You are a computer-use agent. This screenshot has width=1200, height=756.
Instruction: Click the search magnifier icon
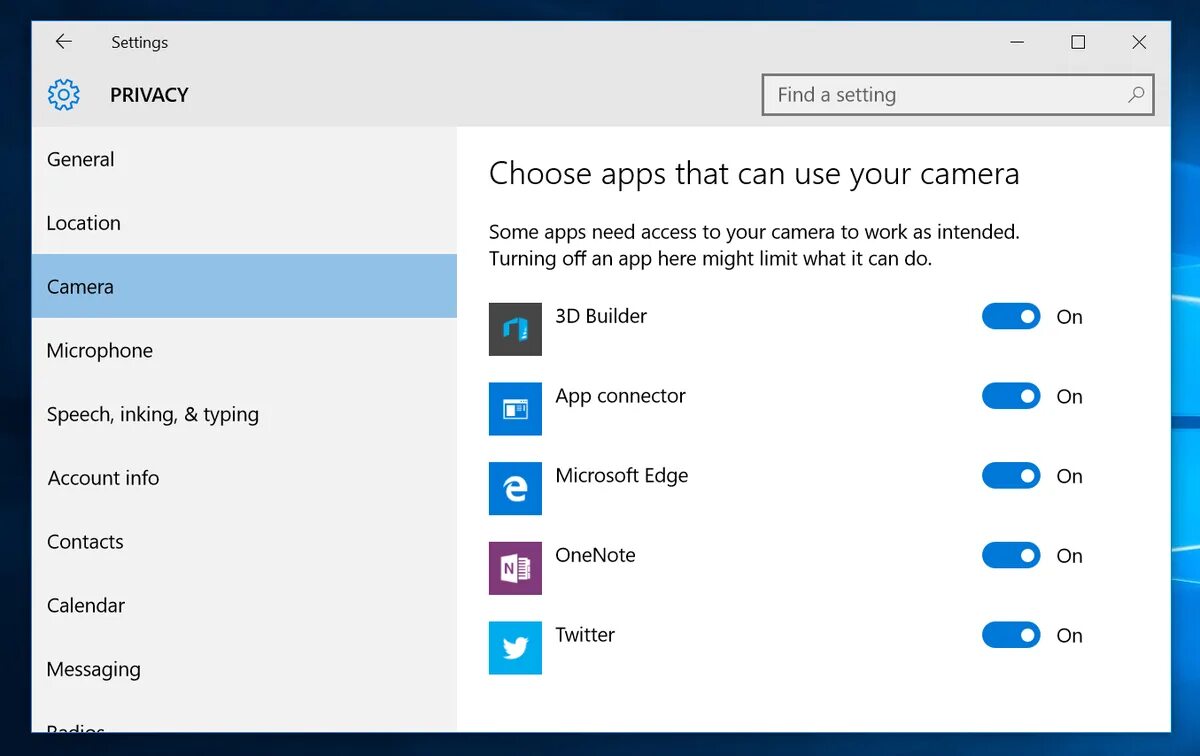click(x=1136, y=95)
